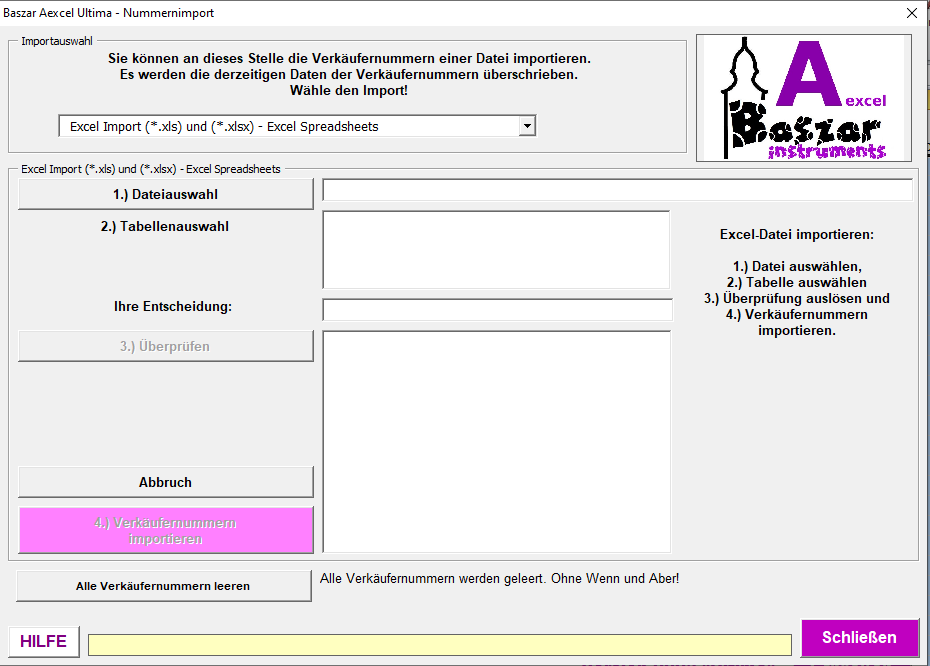Click the '1.) Datei auswählen,' instruction text
The width and height of the screenshot is (930, 666).
797,266
